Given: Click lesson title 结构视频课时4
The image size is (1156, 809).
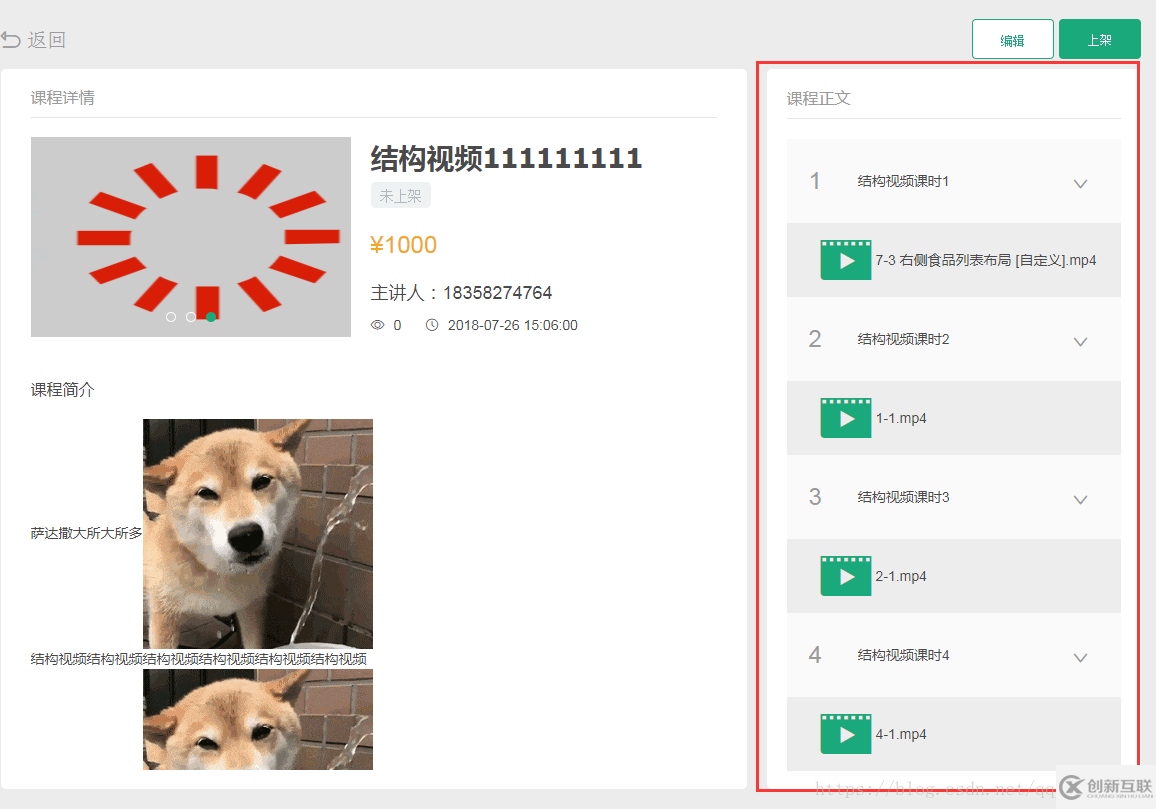Looking at the screenshot, I should (x=903, y=655).
